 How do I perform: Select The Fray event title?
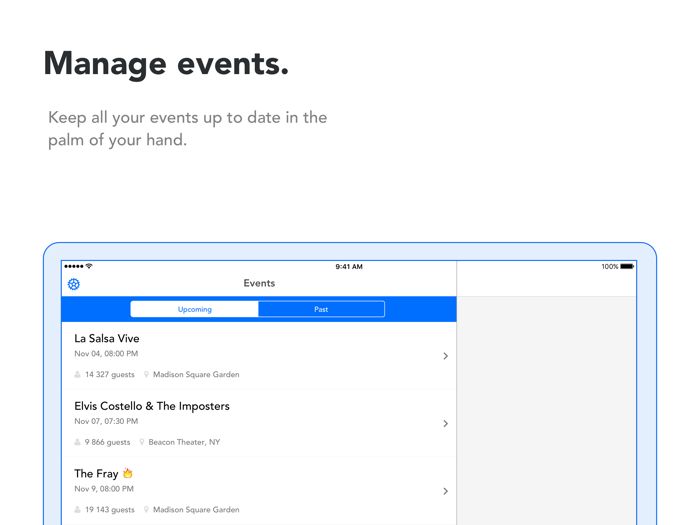point(96,474)
